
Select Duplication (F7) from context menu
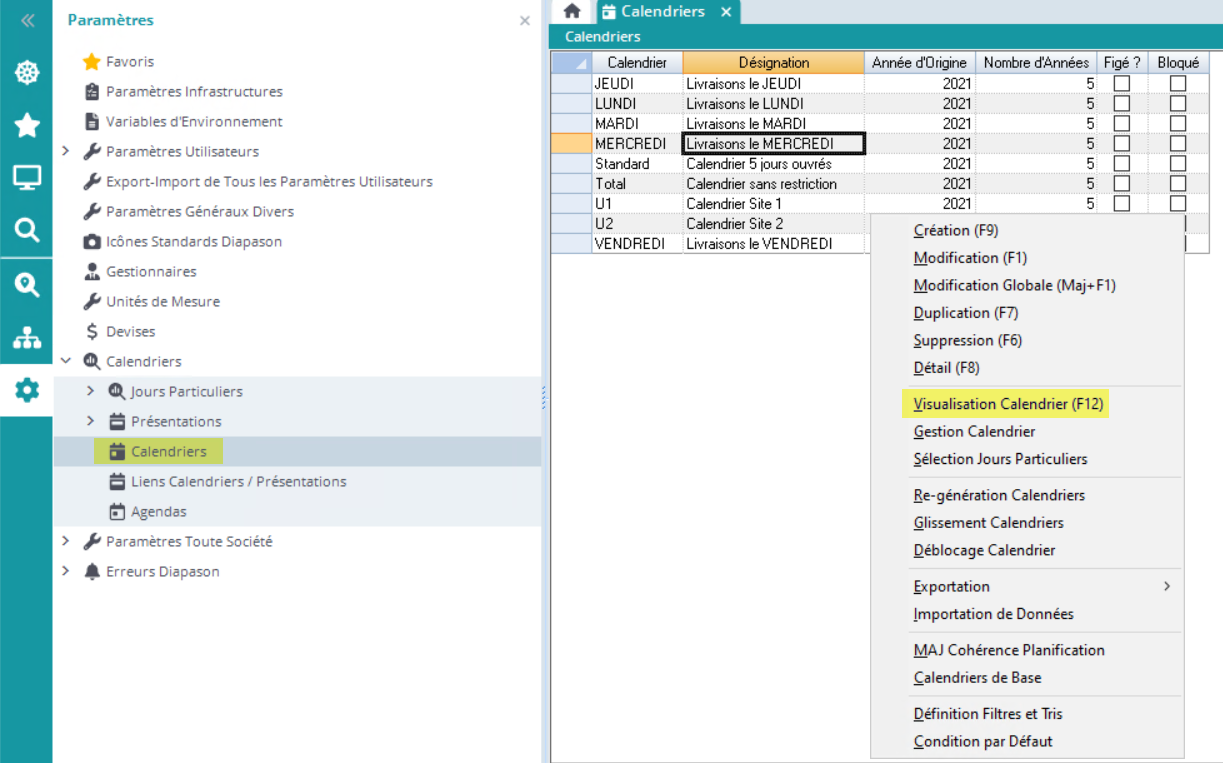pos(965,312)
